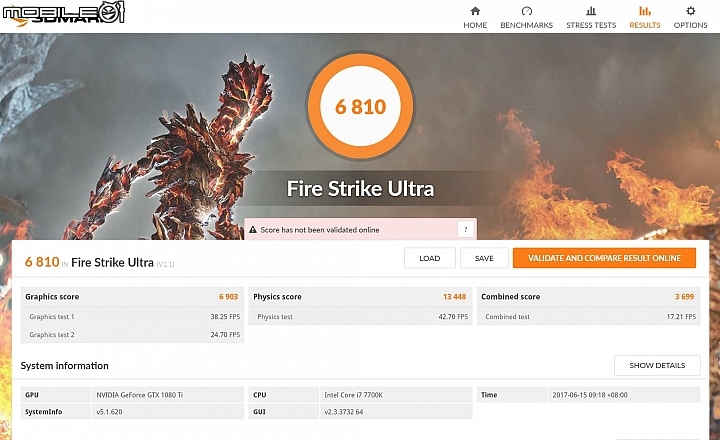Click the SAVE button
The height and width of the screenshot is (440, 720).
484,258
